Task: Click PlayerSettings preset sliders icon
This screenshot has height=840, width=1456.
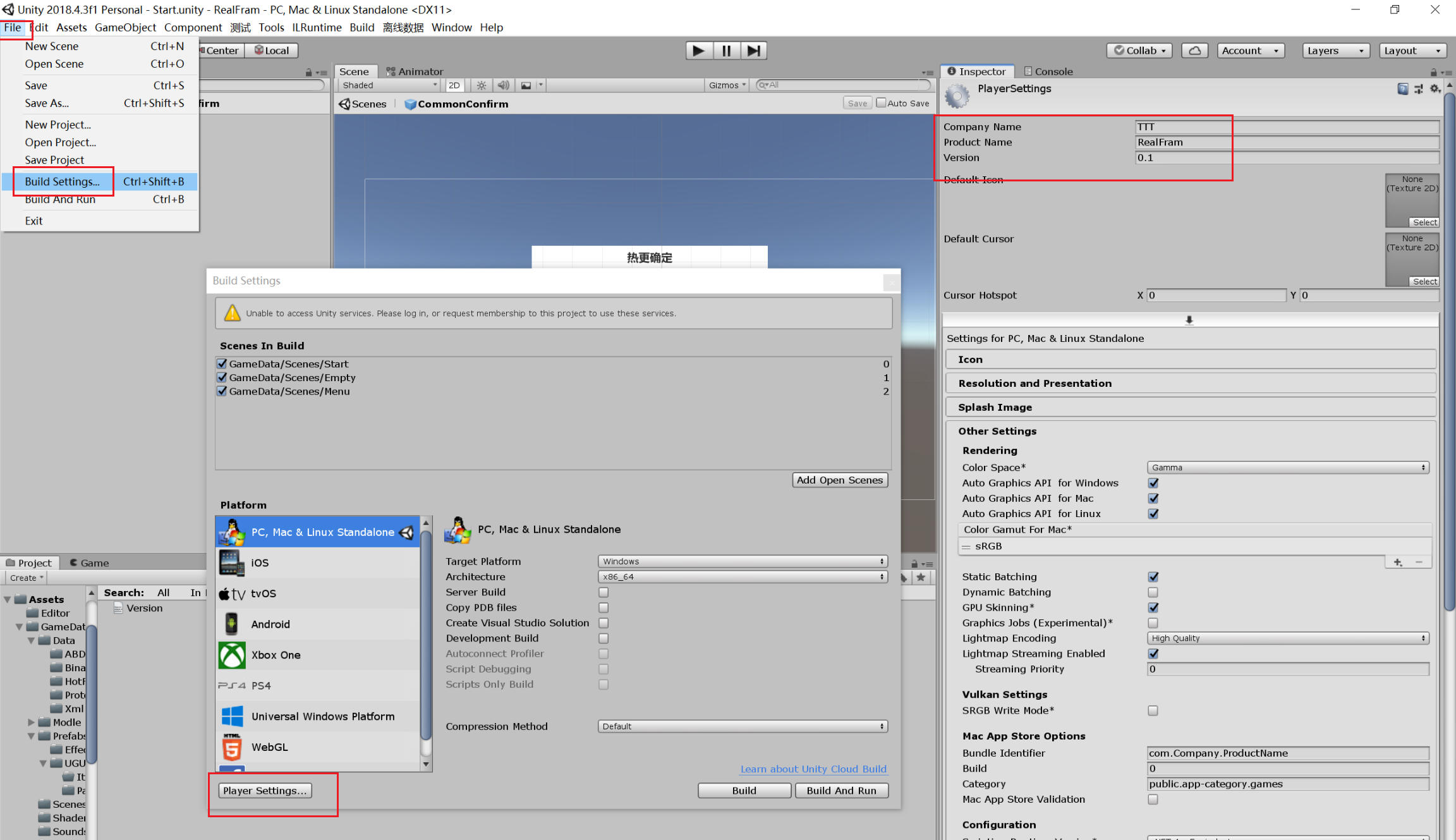Action: [x=1419, y=89]
